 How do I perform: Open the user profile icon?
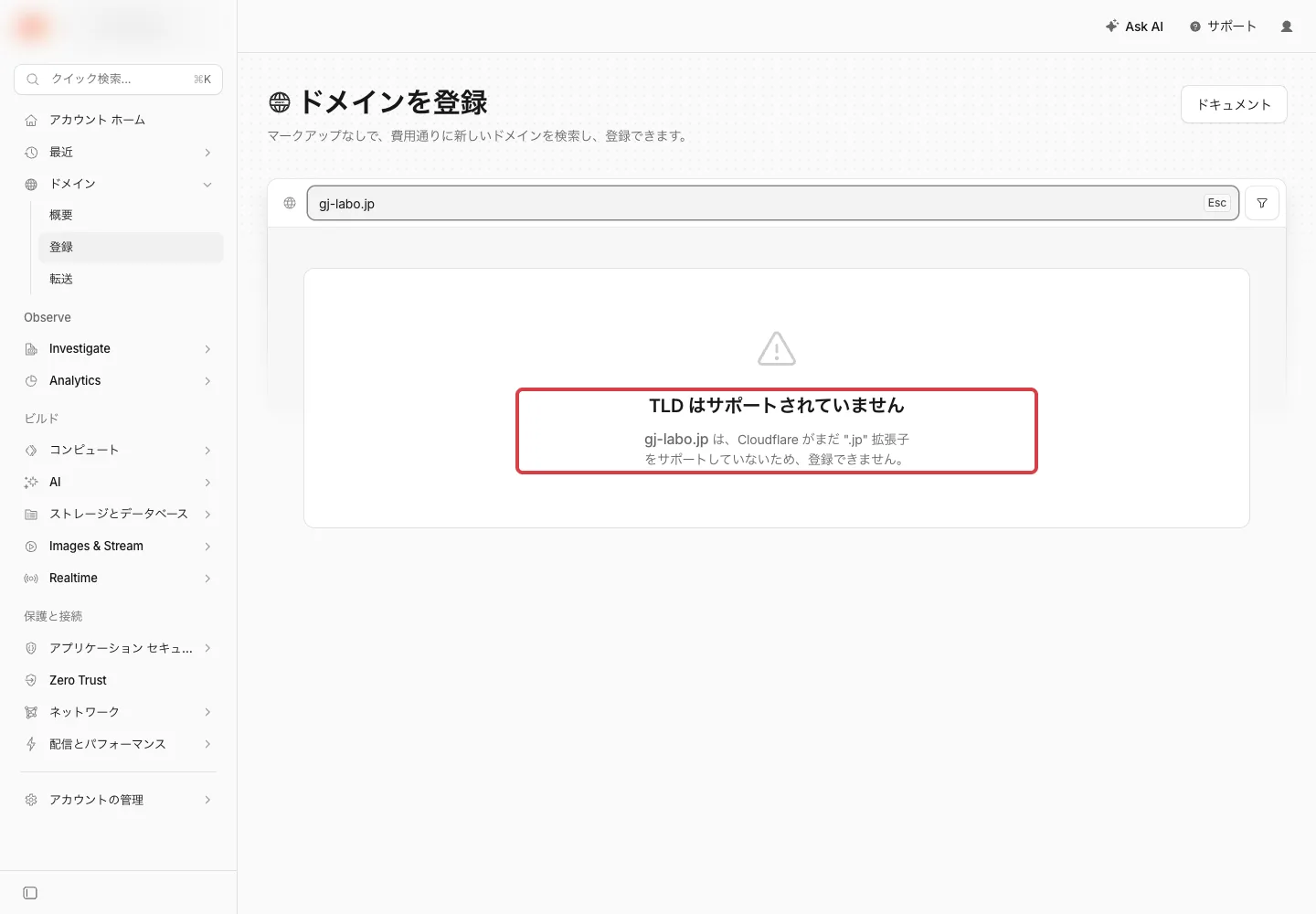1287,27
